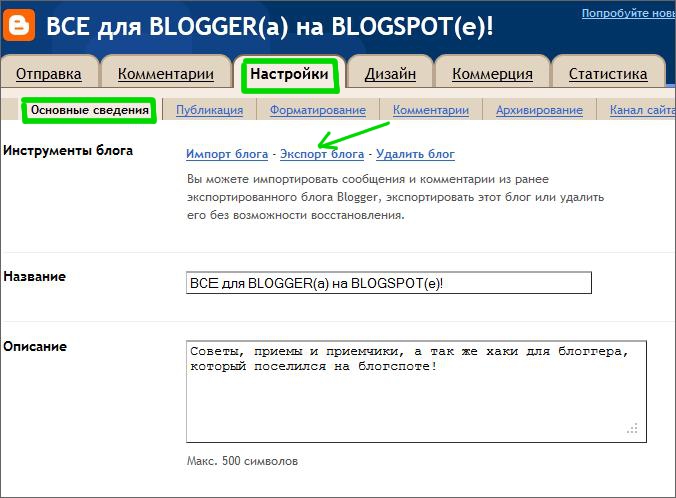Open the Архивирование settings link
This screenshot has width=676, height=498.
tap(539, 110)
